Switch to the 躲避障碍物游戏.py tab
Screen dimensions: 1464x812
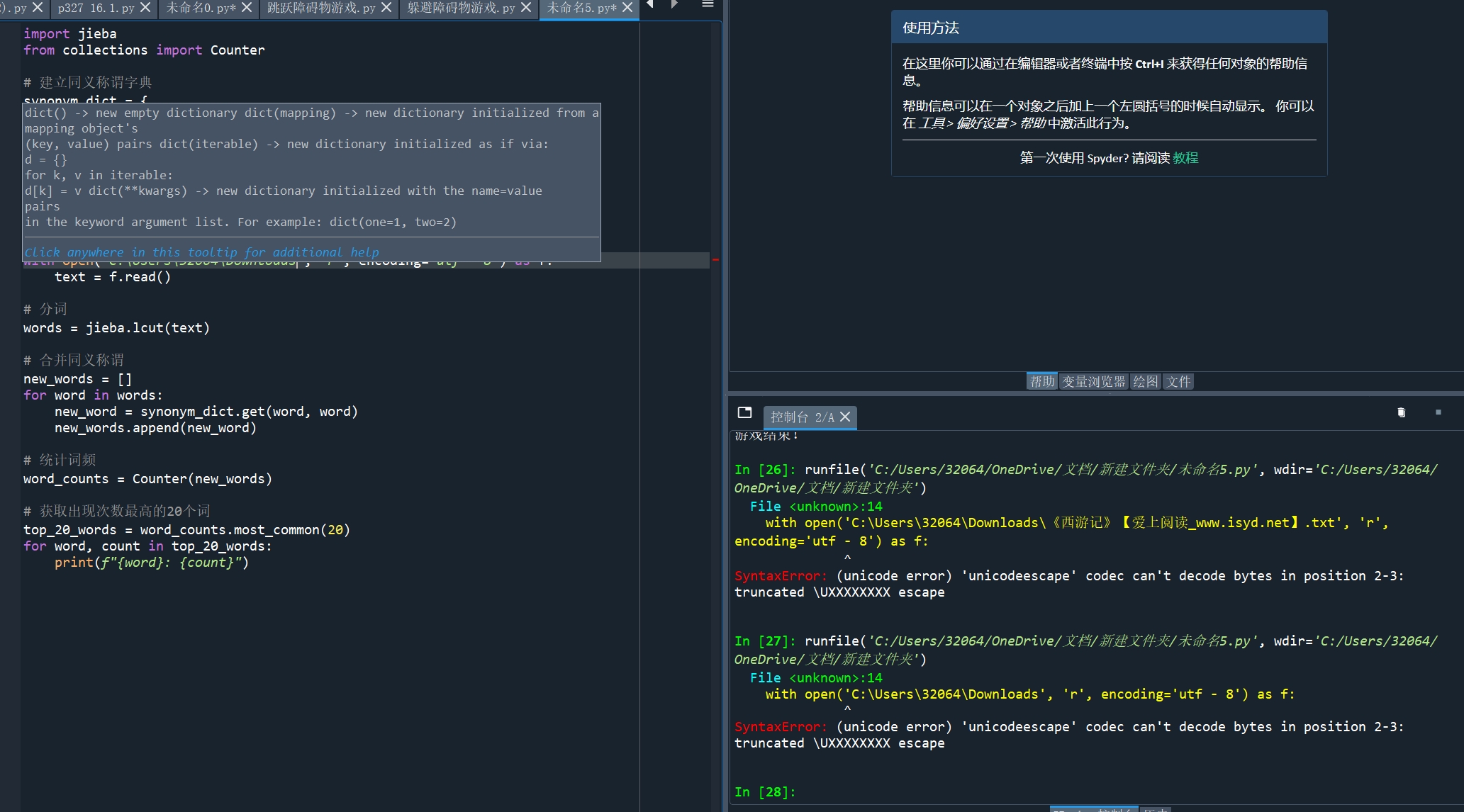point(461,8)
